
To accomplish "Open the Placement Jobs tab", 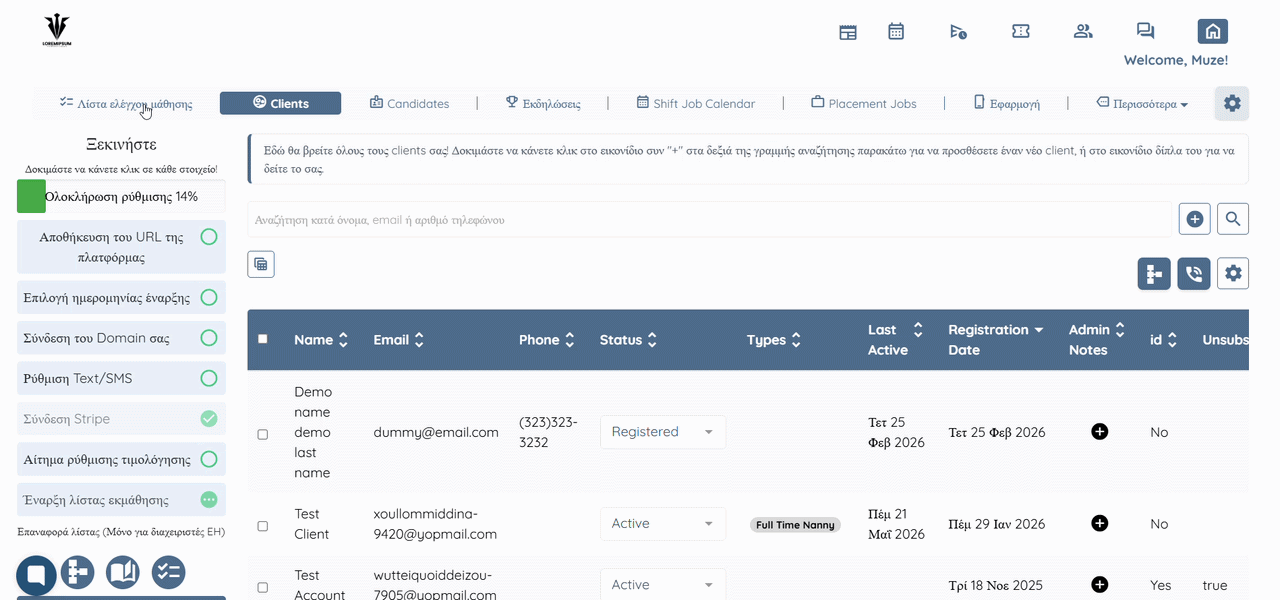I will pyautogui.click(x=863, y=103).
